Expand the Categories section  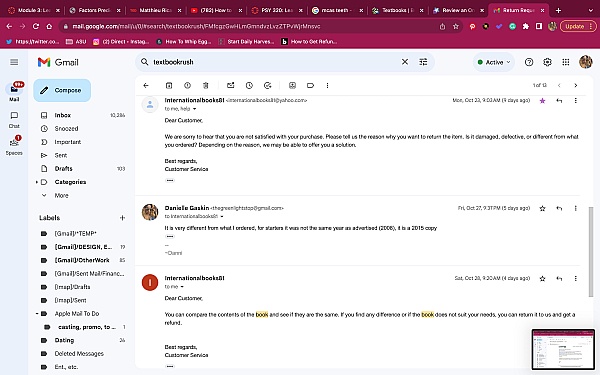point(37,182)
